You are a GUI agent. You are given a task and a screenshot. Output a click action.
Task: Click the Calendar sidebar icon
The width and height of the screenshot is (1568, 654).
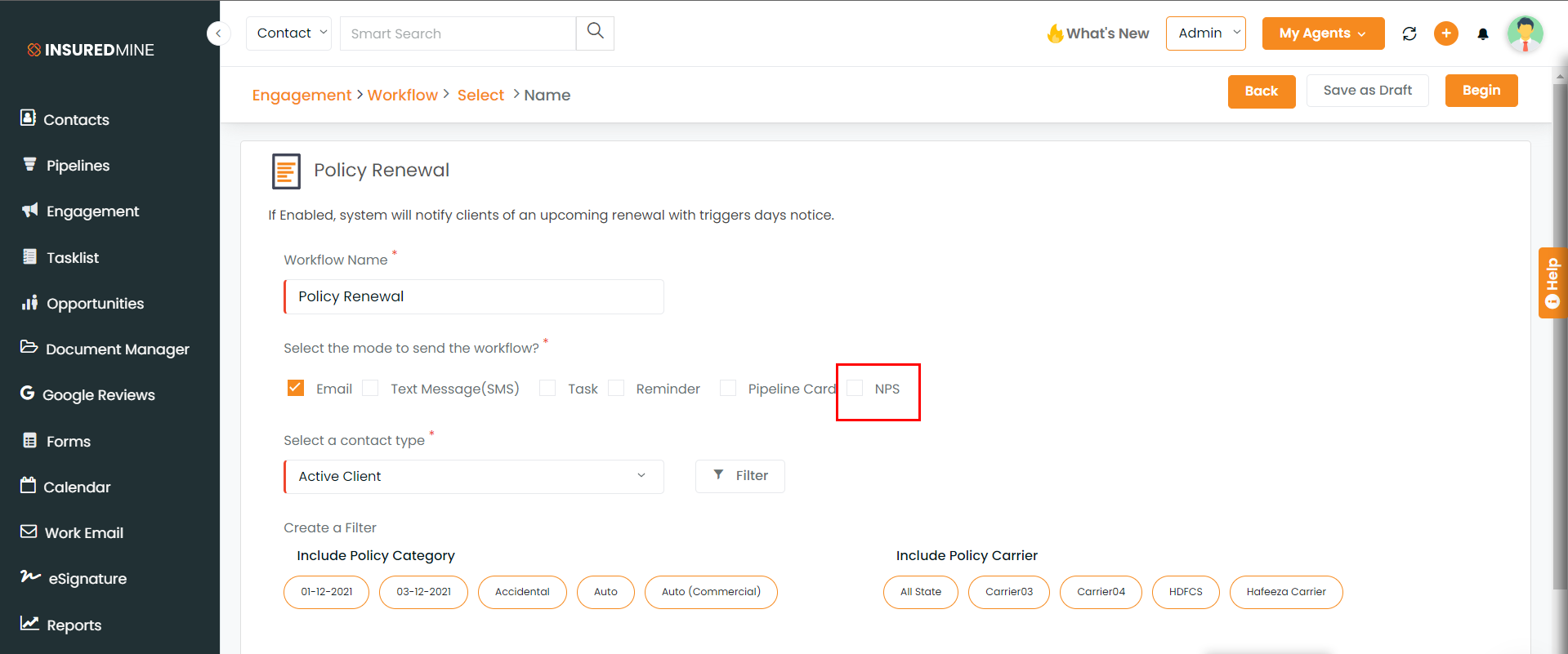tap(28, 486)
